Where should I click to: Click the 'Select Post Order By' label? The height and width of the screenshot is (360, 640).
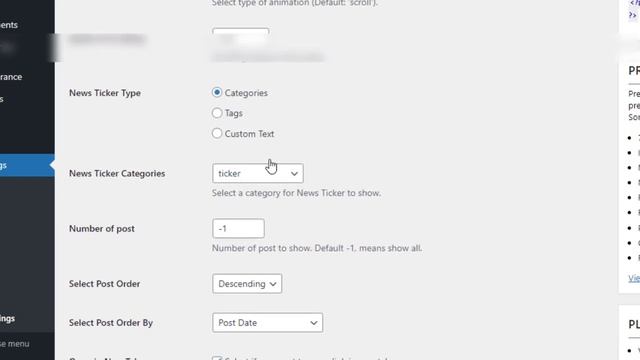coord(111,323)
